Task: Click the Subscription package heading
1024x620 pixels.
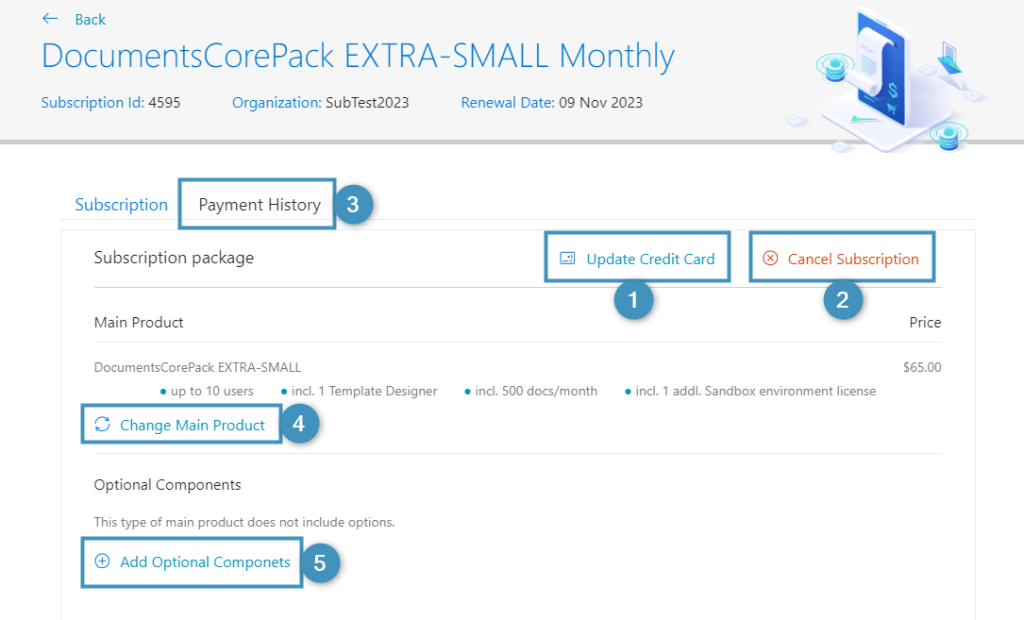Action: click(x=174, y=257)
